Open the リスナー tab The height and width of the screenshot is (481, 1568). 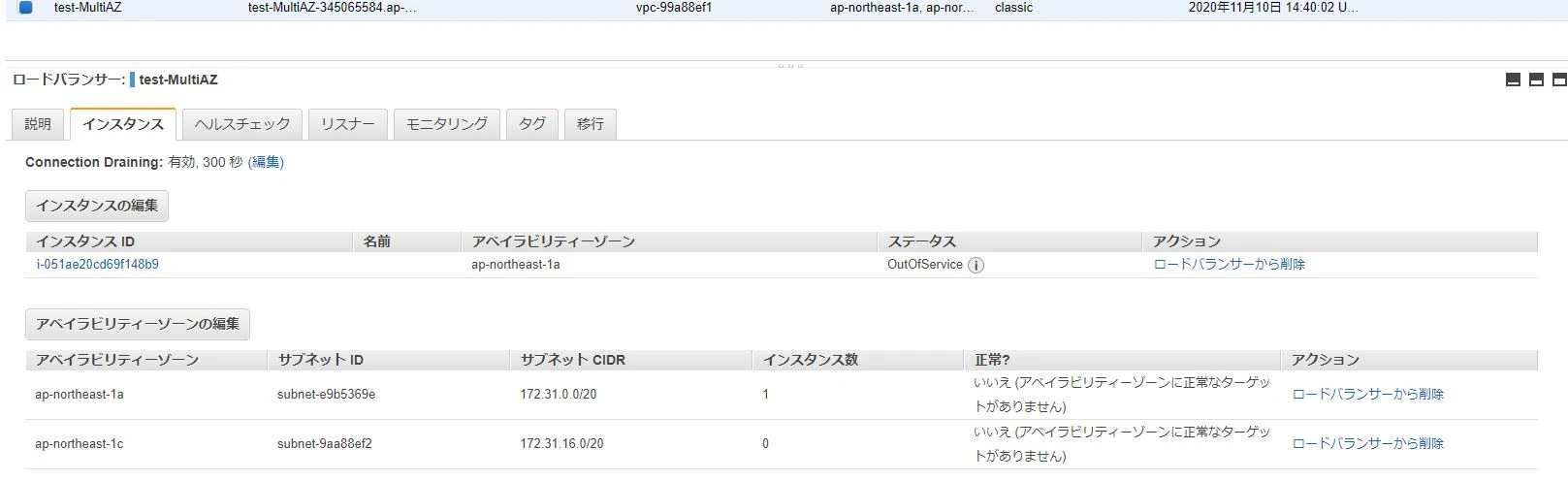click(x=348, y=124)
